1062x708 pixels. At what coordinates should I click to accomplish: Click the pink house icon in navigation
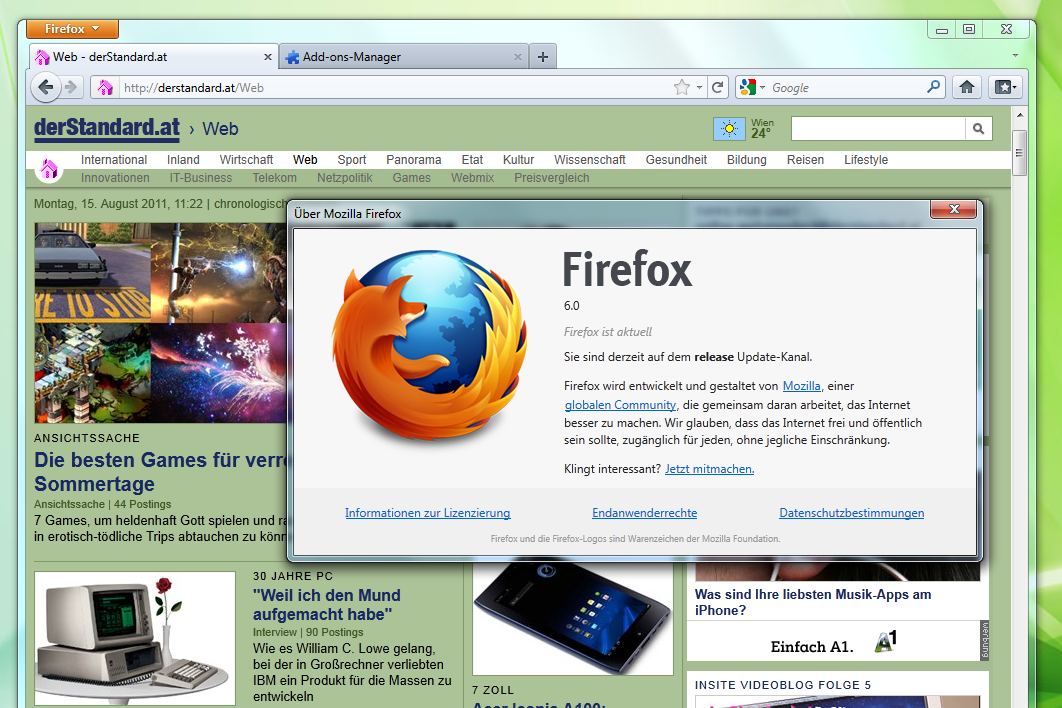49,168
